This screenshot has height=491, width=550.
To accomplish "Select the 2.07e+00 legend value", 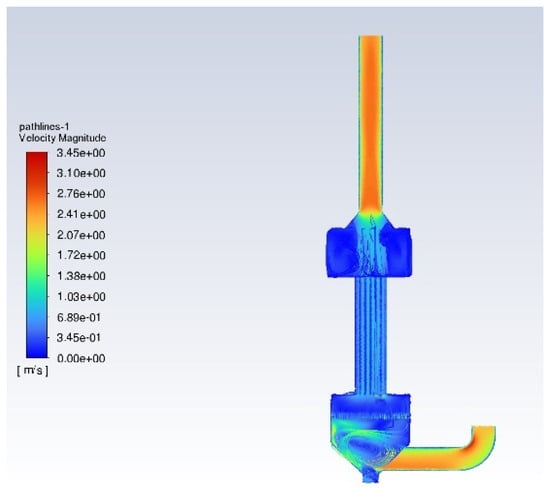I will [x=81, y=235].
